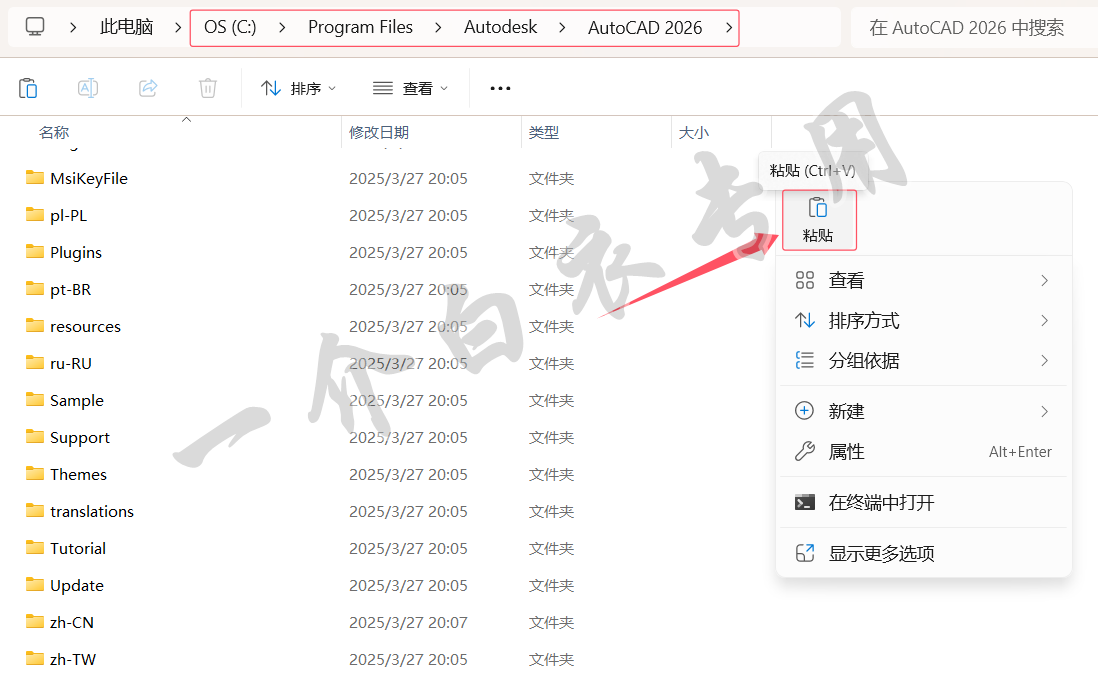
Task: Expand the chevron after AutoCAD 2026 breadcrumb
Action: (x=728, y=27)
